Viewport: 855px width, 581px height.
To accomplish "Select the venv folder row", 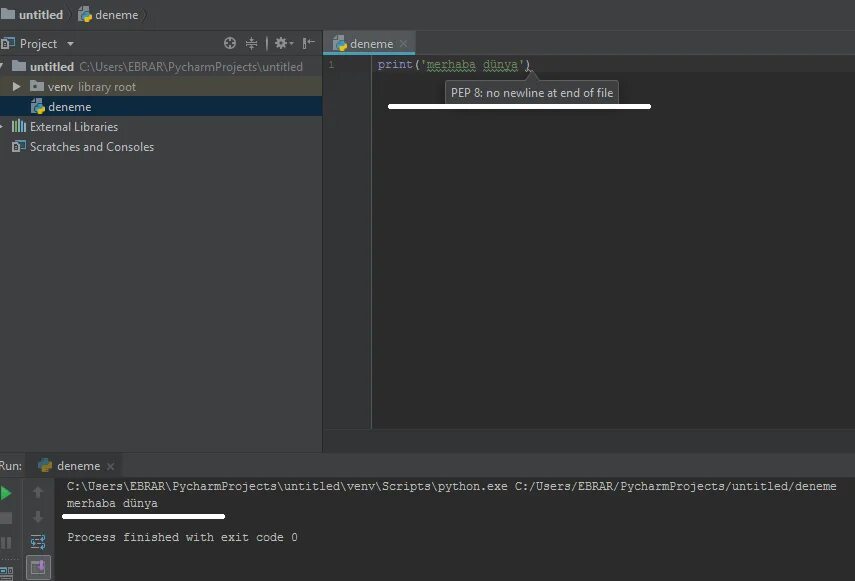I will pyautogui.click(x=161, y=87).
